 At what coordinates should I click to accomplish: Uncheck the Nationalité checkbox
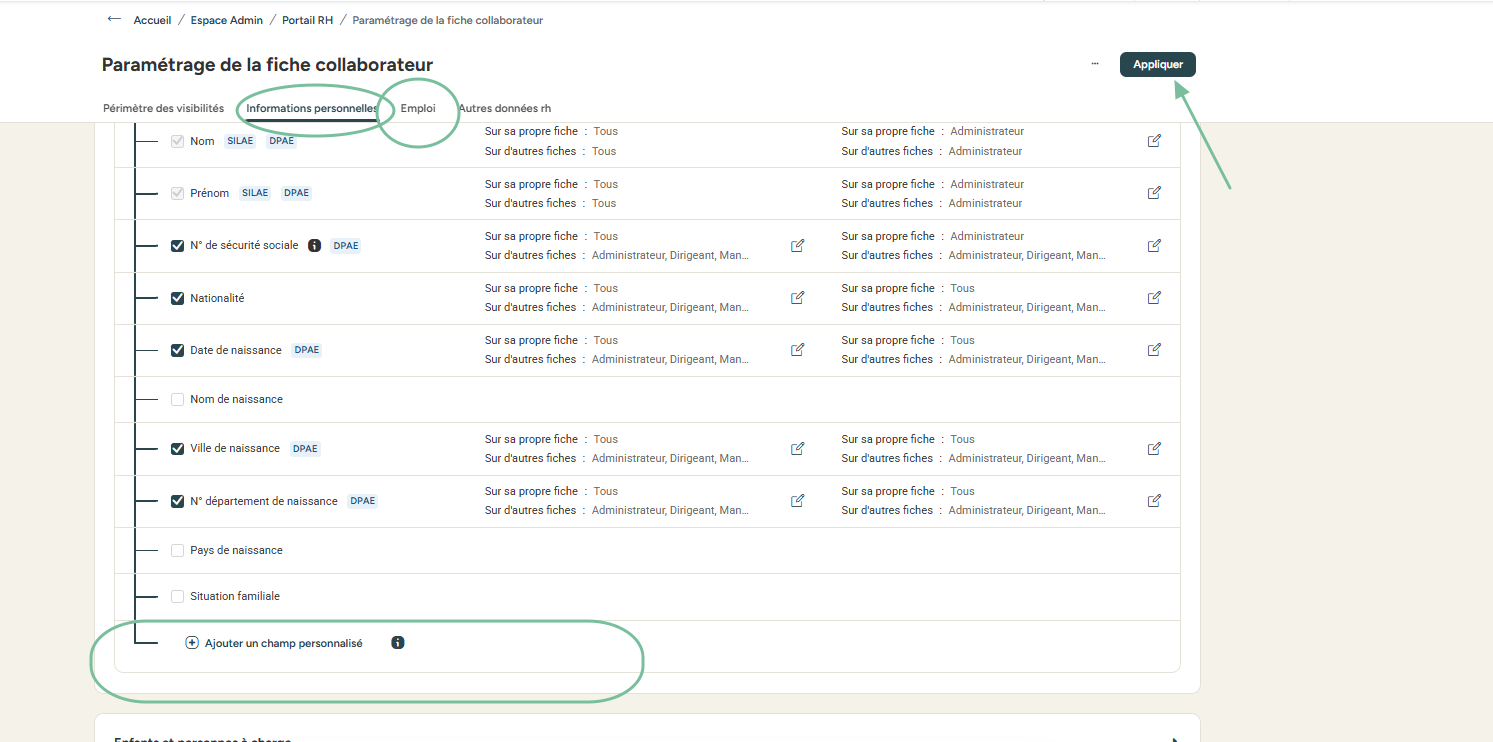point(177,298)
